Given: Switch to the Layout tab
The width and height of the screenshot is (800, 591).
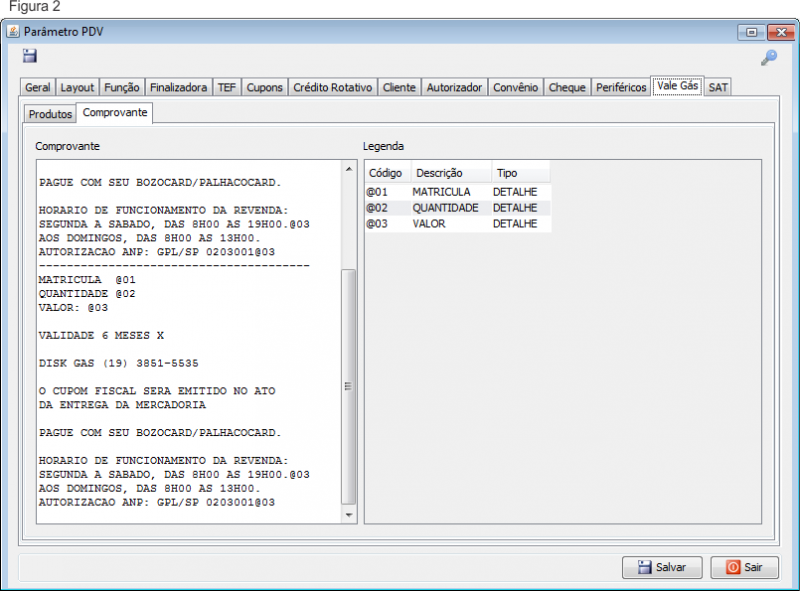Looking at the screenshot, I should click(77, 87).
